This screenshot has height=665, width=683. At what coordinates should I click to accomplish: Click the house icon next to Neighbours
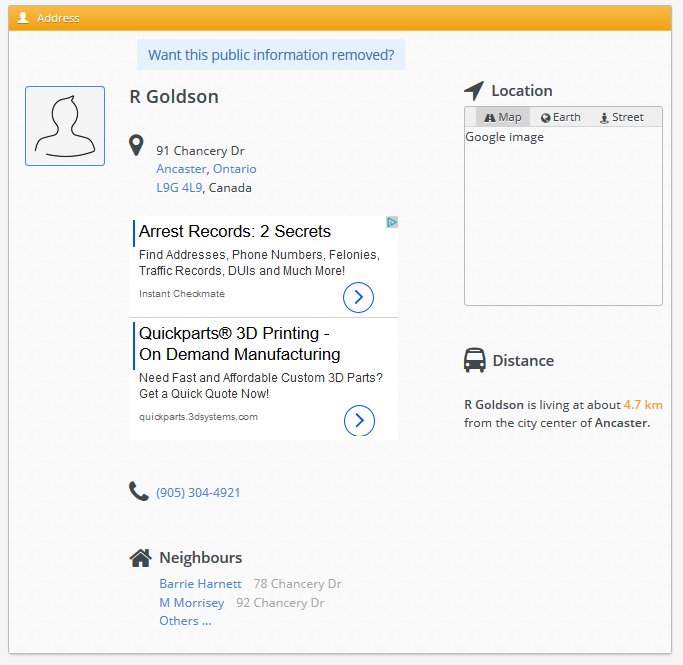141,558
